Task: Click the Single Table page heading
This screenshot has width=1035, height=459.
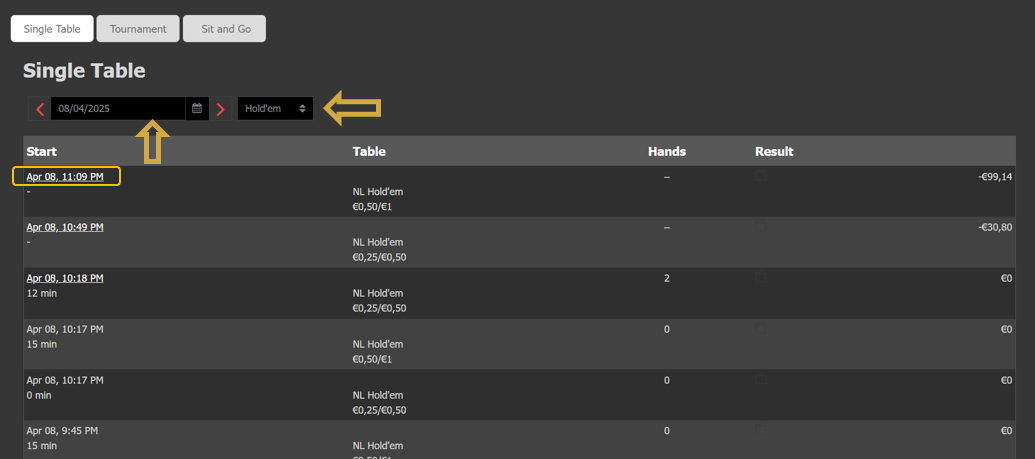Action: click(84, 71)
